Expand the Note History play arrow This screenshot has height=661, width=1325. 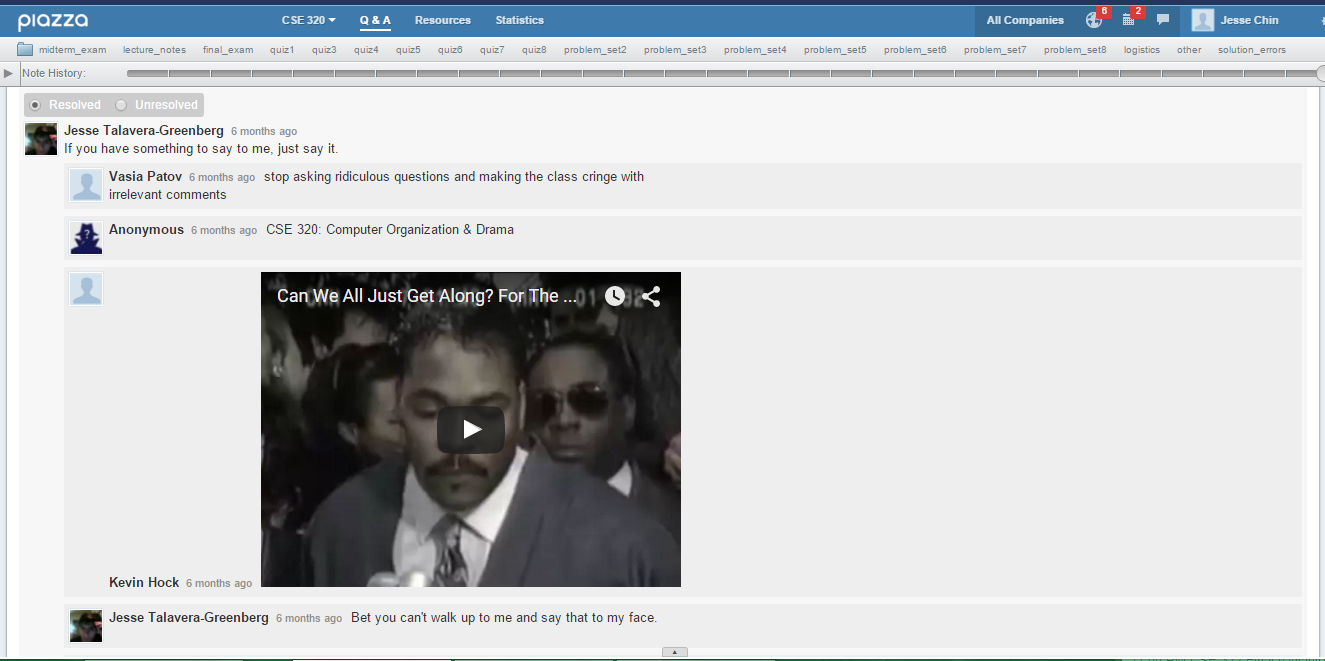[9, 73]
